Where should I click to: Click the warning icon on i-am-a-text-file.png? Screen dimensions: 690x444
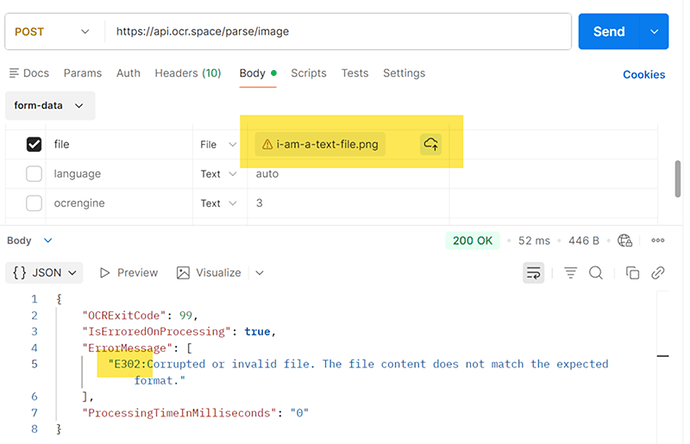(267, 144)
